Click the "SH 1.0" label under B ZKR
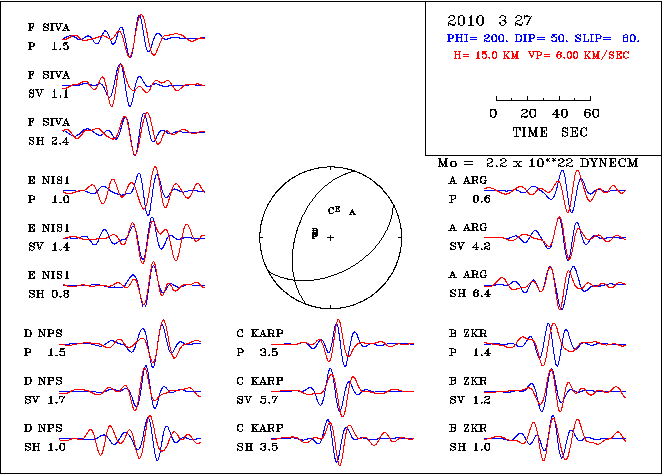 coord(470,447)
